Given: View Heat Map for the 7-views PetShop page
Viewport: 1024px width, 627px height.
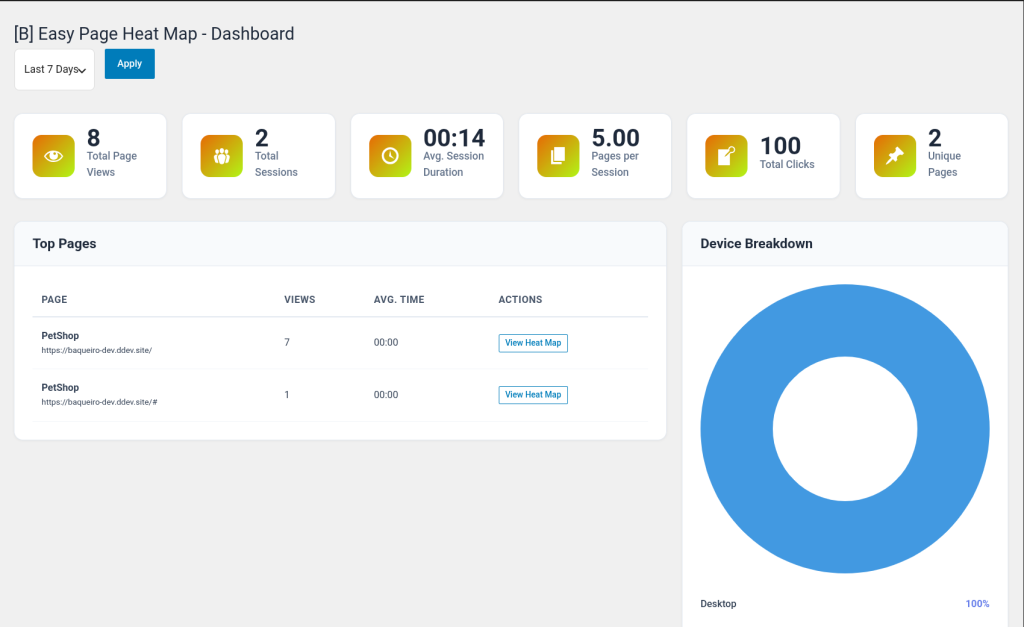Looking at the screenshot, I should [533, 343].
